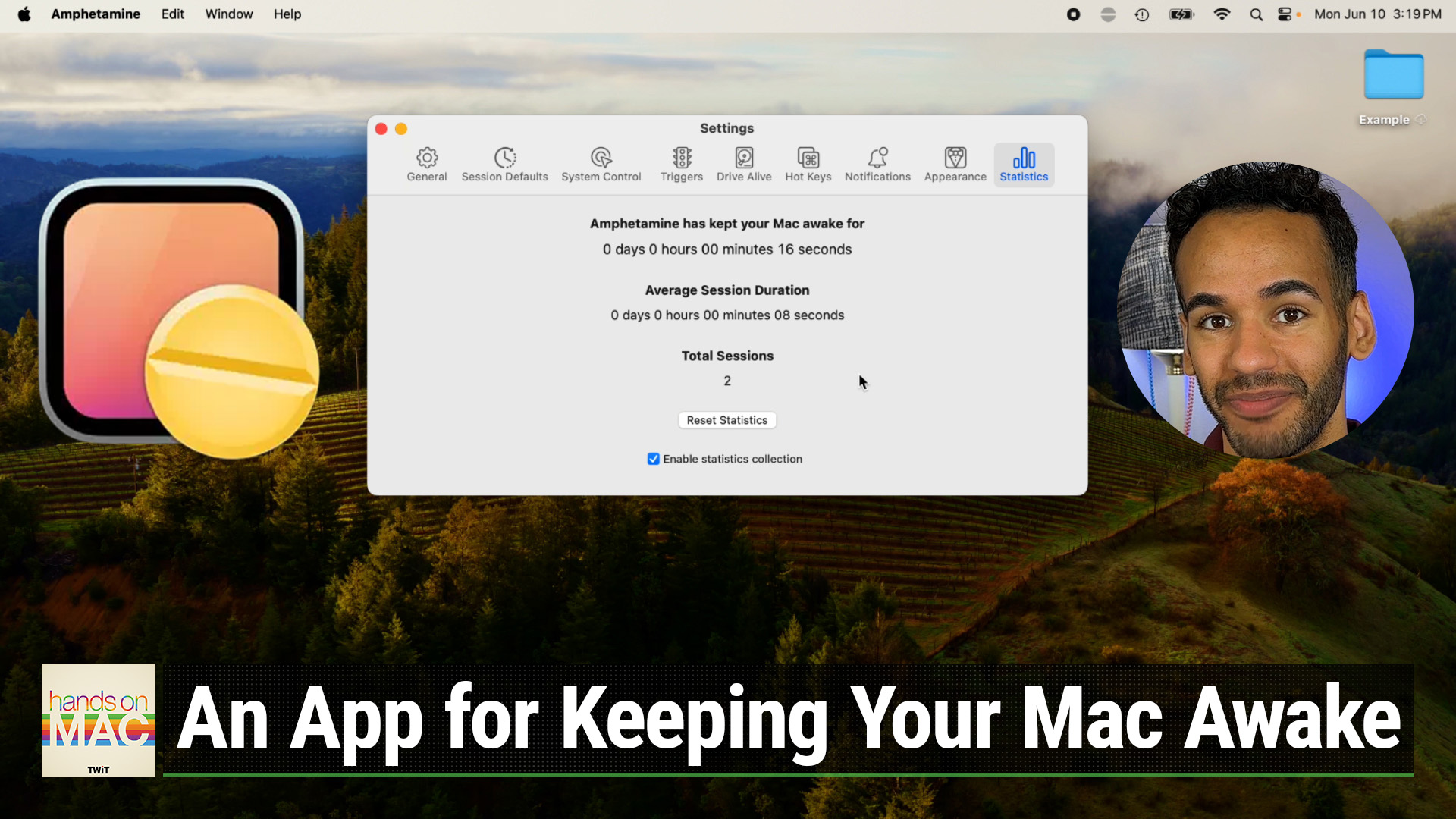Open Spotlight search from the menu bar

pos(1256,14)
